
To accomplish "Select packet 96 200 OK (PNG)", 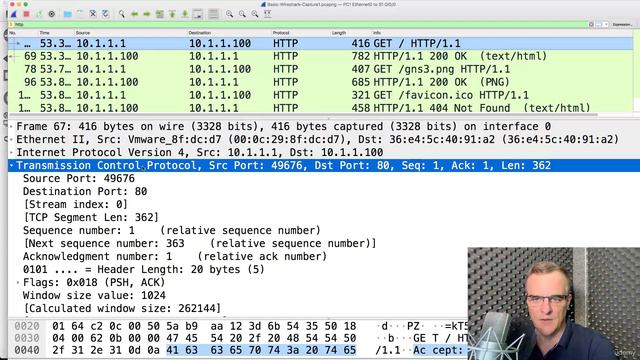I will 320,82.
